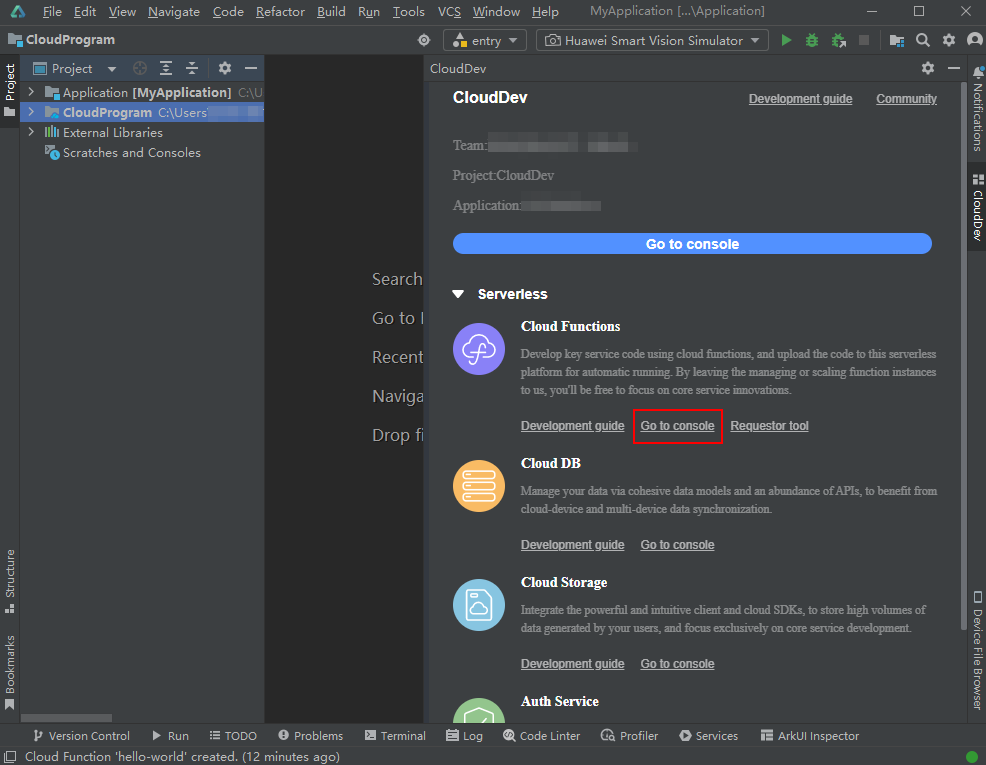986x765 pixels.
Task: Click the Expand All icon in Project panel
Action: [x=166, y=69]
